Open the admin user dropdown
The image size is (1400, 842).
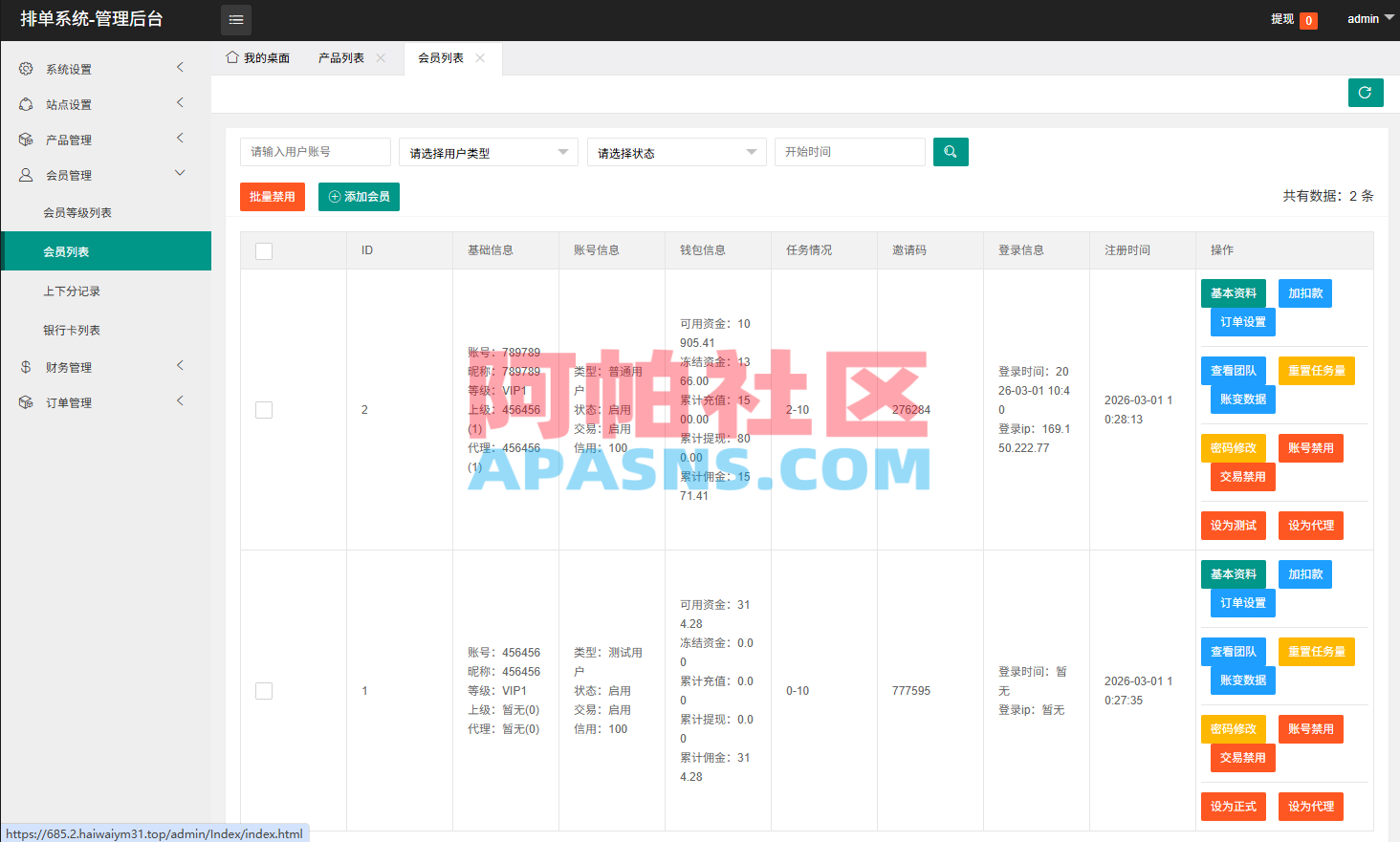1370,19
